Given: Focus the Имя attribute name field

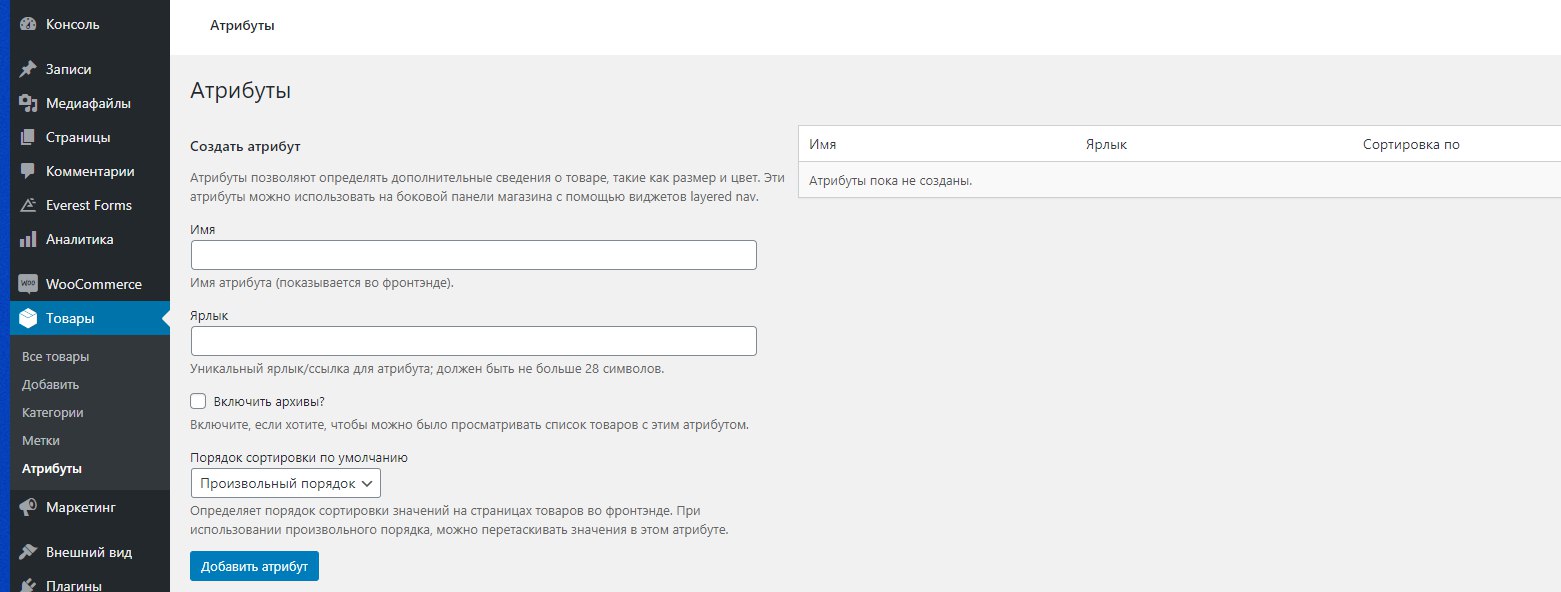Looking at the screenshot, I should point(473,255).
